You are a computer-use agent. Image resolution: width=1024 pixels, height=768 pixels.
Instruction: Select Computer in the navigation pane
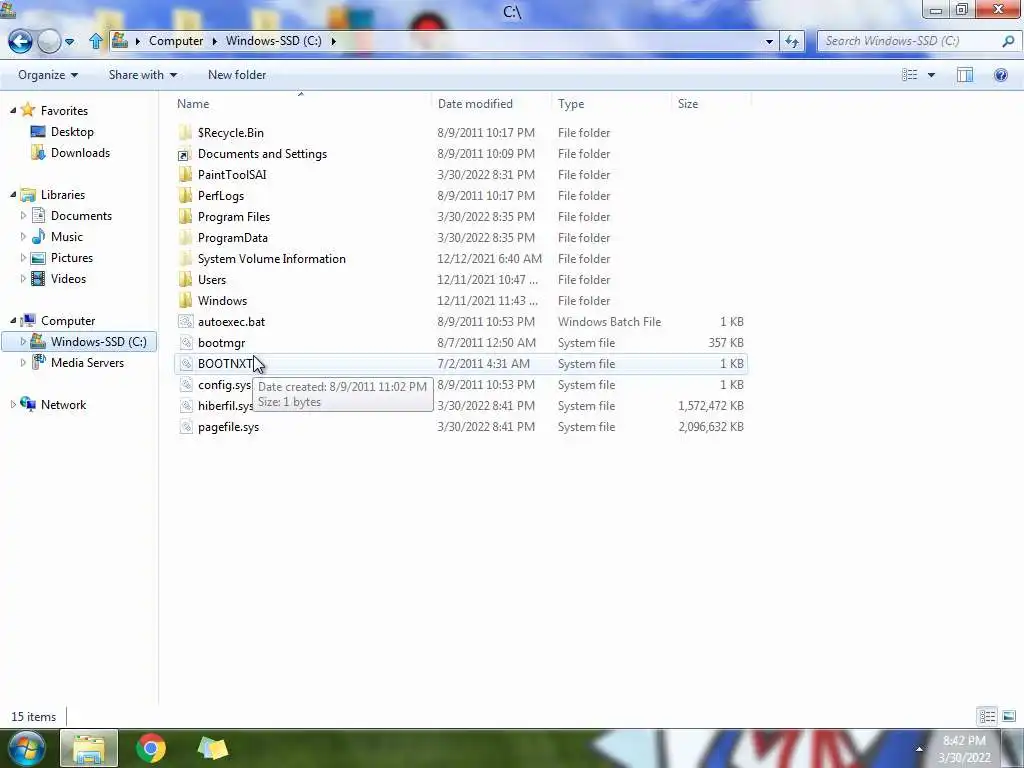(x=67, y=321)
